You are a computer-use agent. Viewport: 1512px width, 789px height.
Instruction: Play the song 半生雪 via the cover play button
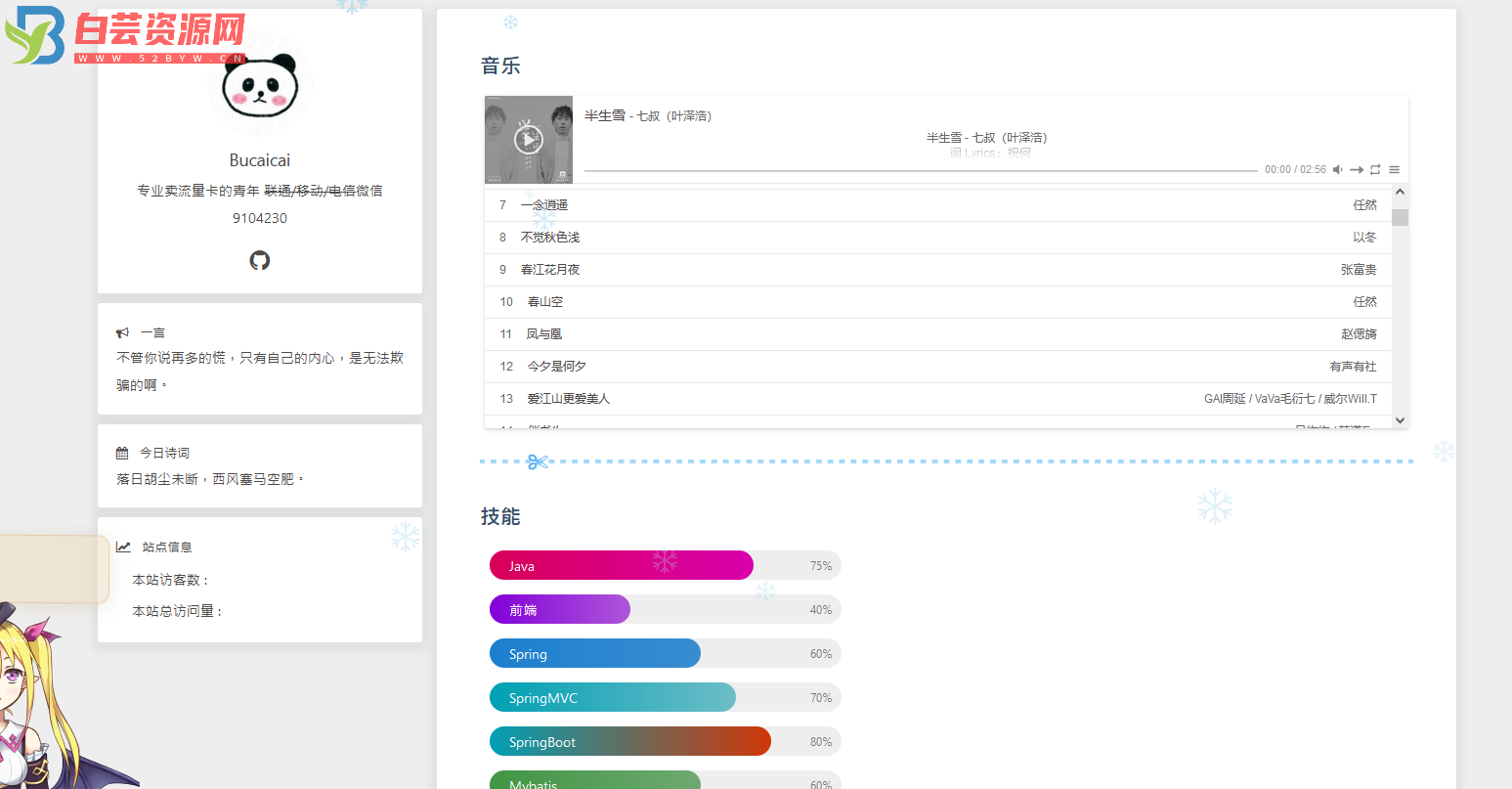(x=528, y=140)
